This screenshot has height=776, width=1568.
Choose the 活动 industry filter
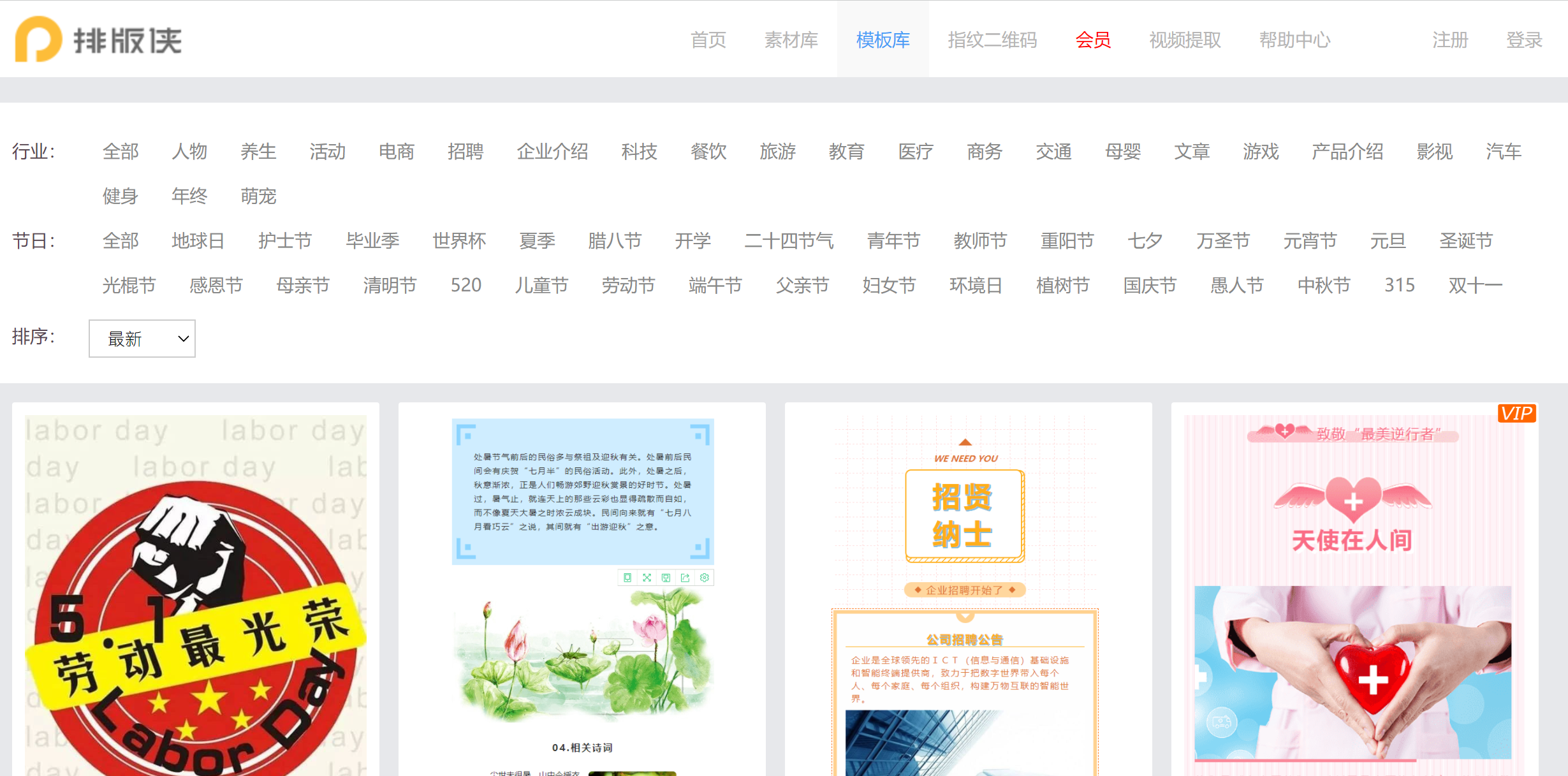point(327,151)
